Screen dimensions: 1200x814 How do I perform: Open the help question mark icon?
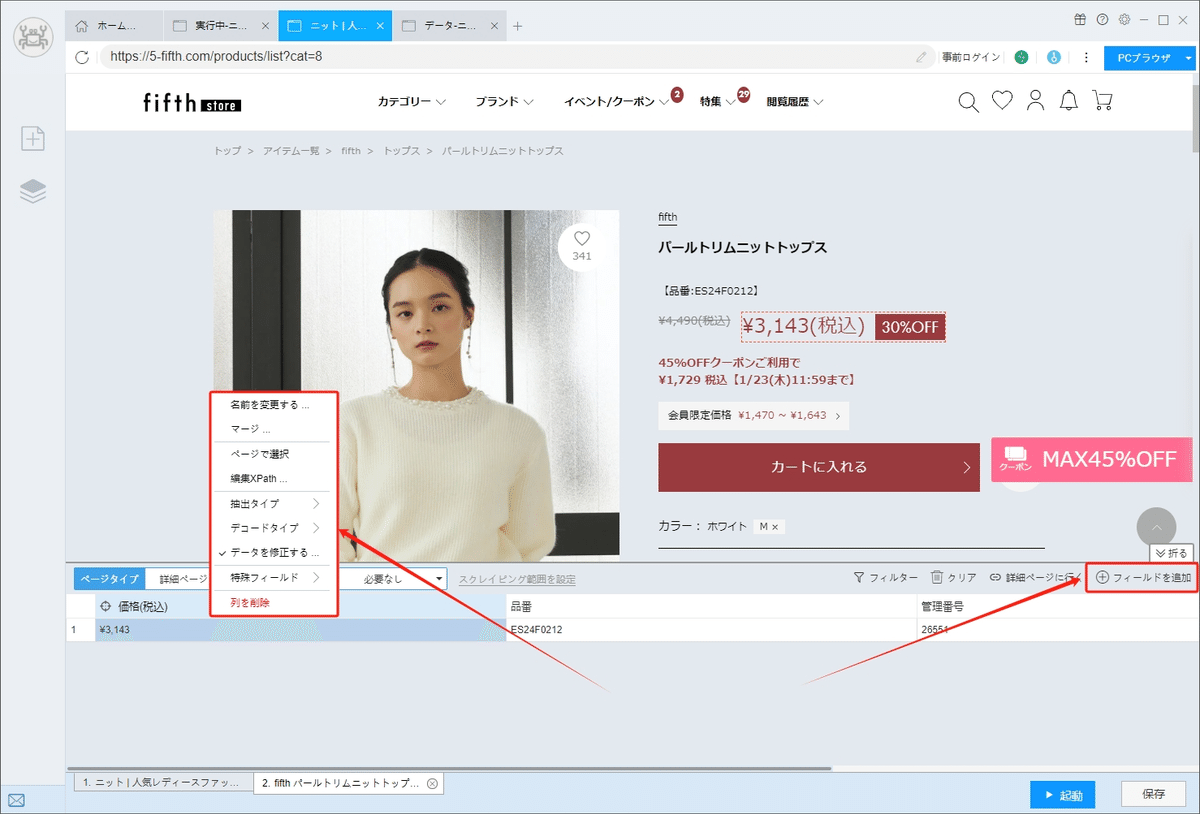(1102, 19)
